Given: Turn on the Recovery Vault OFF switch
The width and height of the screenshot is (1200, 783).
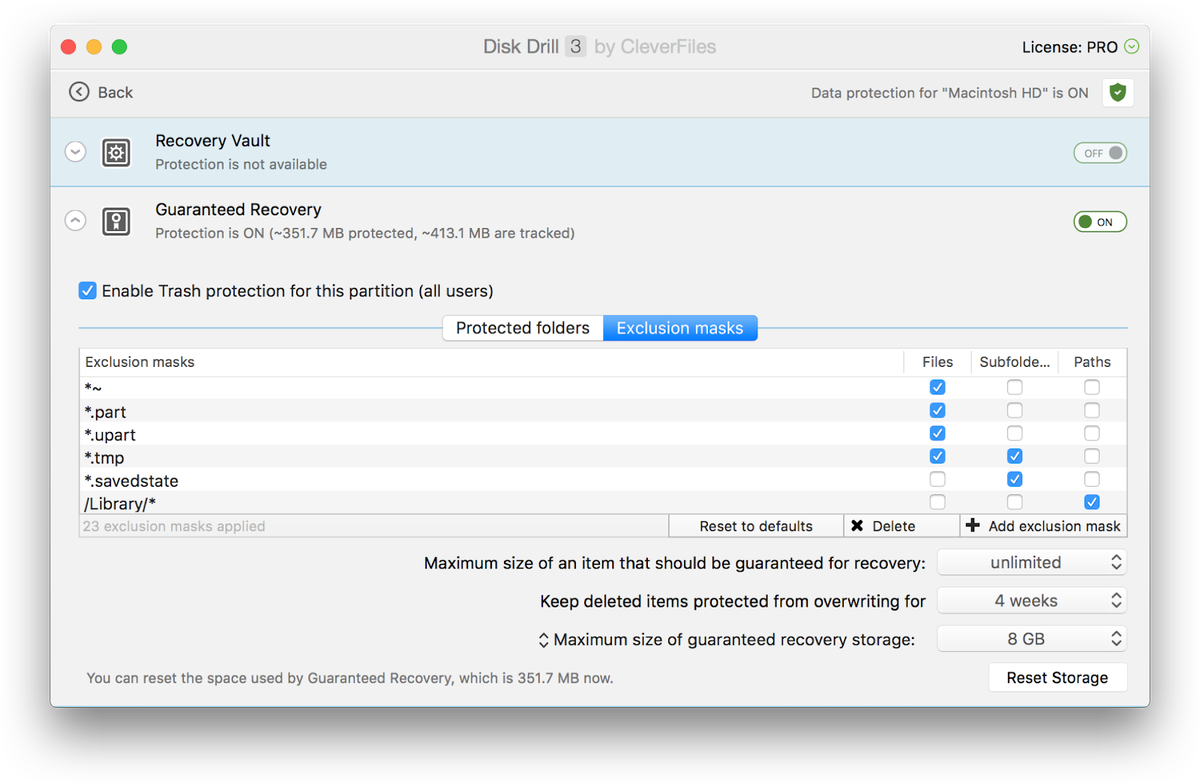Looking at the screenshot, I should [x=1100, y=153].
